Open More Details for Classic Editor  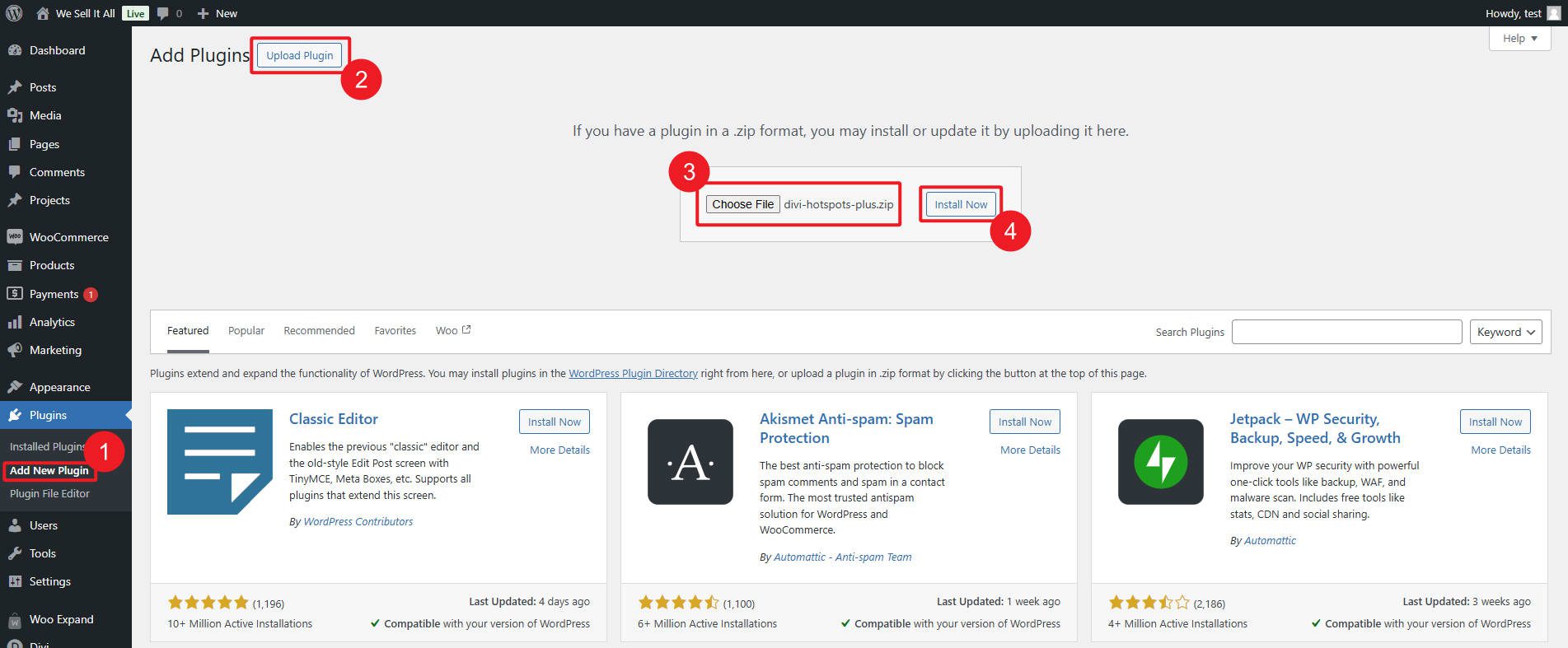[559, 450]
